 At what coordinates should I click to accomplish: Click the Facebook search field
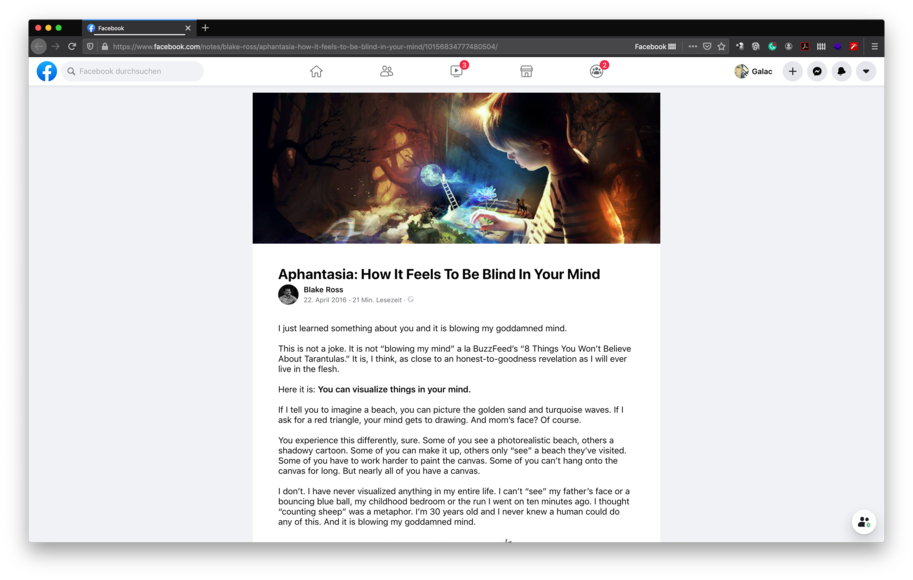133,71
